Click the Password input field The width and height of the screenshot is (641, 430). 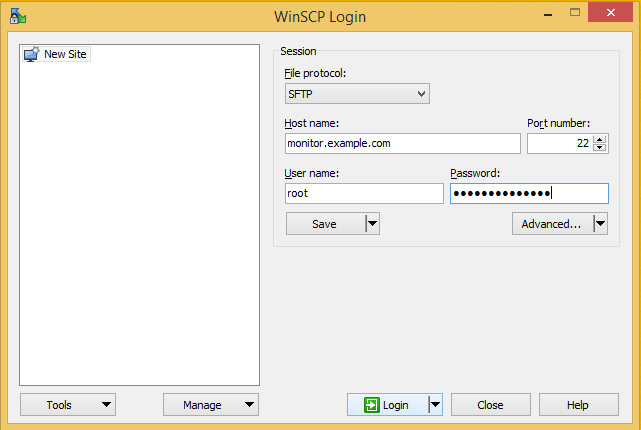[529, 193]
